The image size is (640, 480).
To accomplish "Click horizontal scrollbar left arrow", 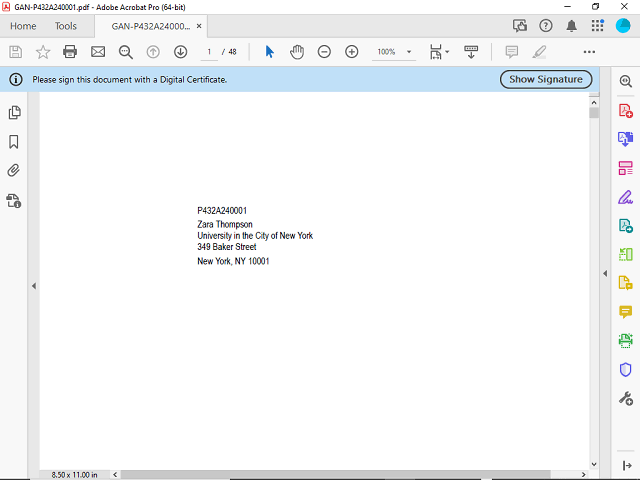I will point(116,474).
